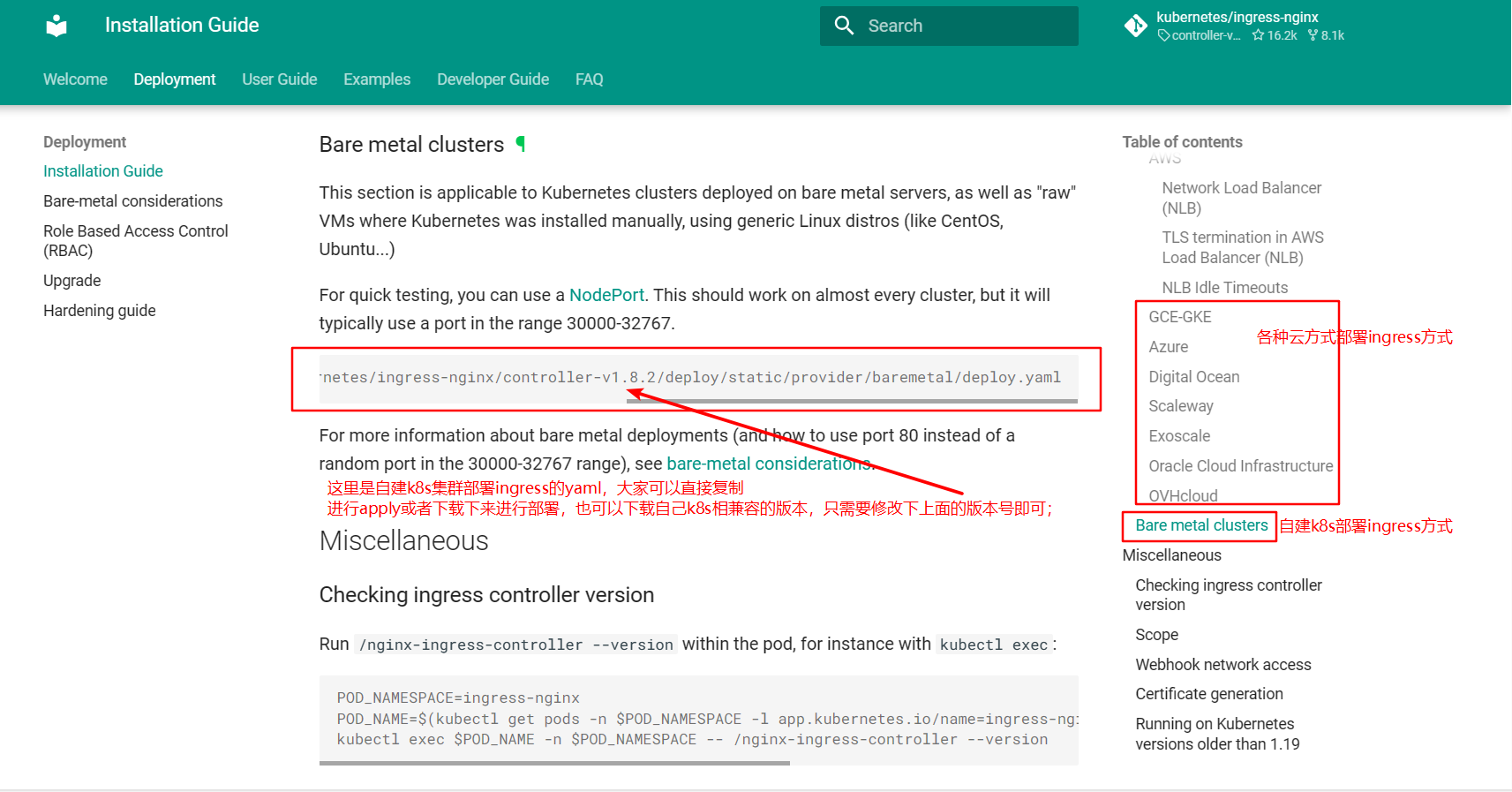
Task: Jump to Checking ingress controller version entry
Action: [1229, 595]
